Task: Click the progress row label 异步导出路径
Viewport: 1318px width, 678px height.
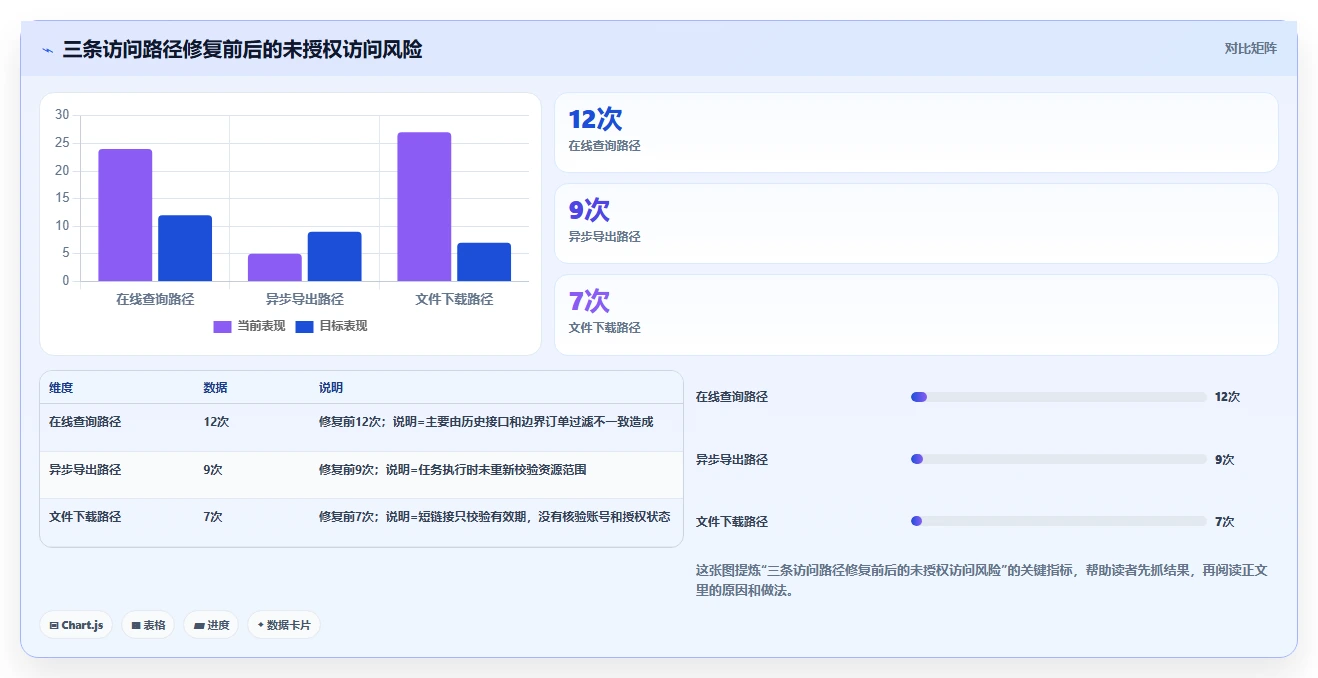Action: coord(732,460)
